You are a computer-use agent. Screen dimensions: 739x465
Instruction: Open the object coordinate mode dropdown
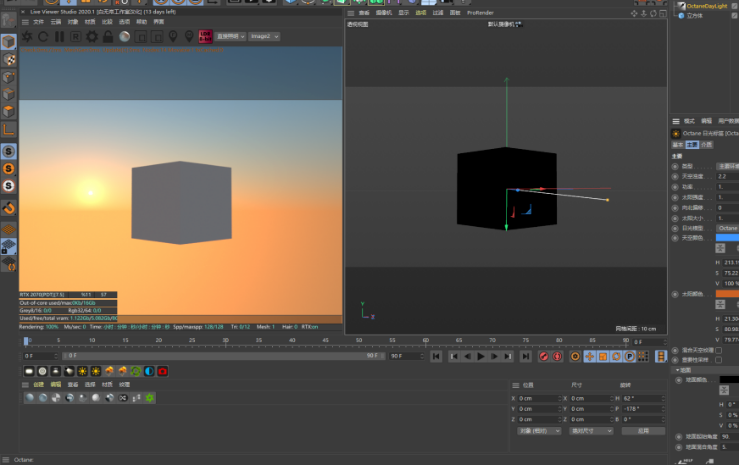click(x=538, y=431)
